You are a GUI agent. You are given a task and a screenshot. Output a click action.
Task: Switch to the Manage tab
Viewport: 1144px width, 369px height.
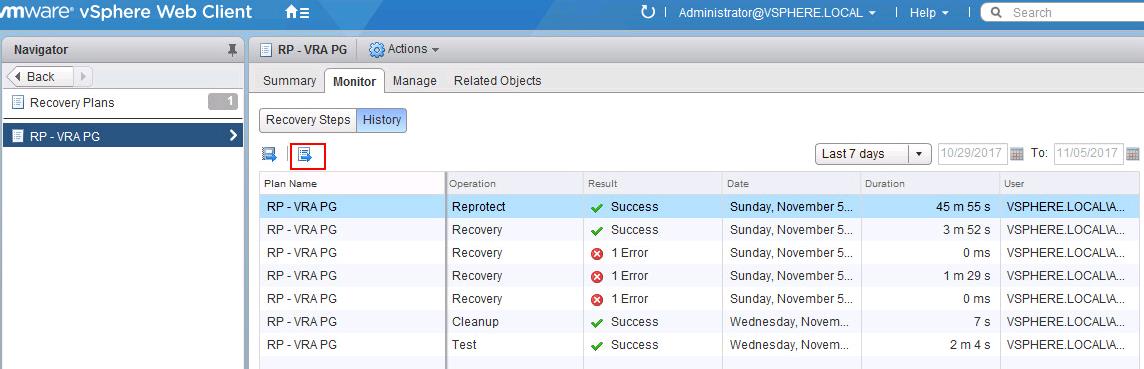click(x=414, y=81)
